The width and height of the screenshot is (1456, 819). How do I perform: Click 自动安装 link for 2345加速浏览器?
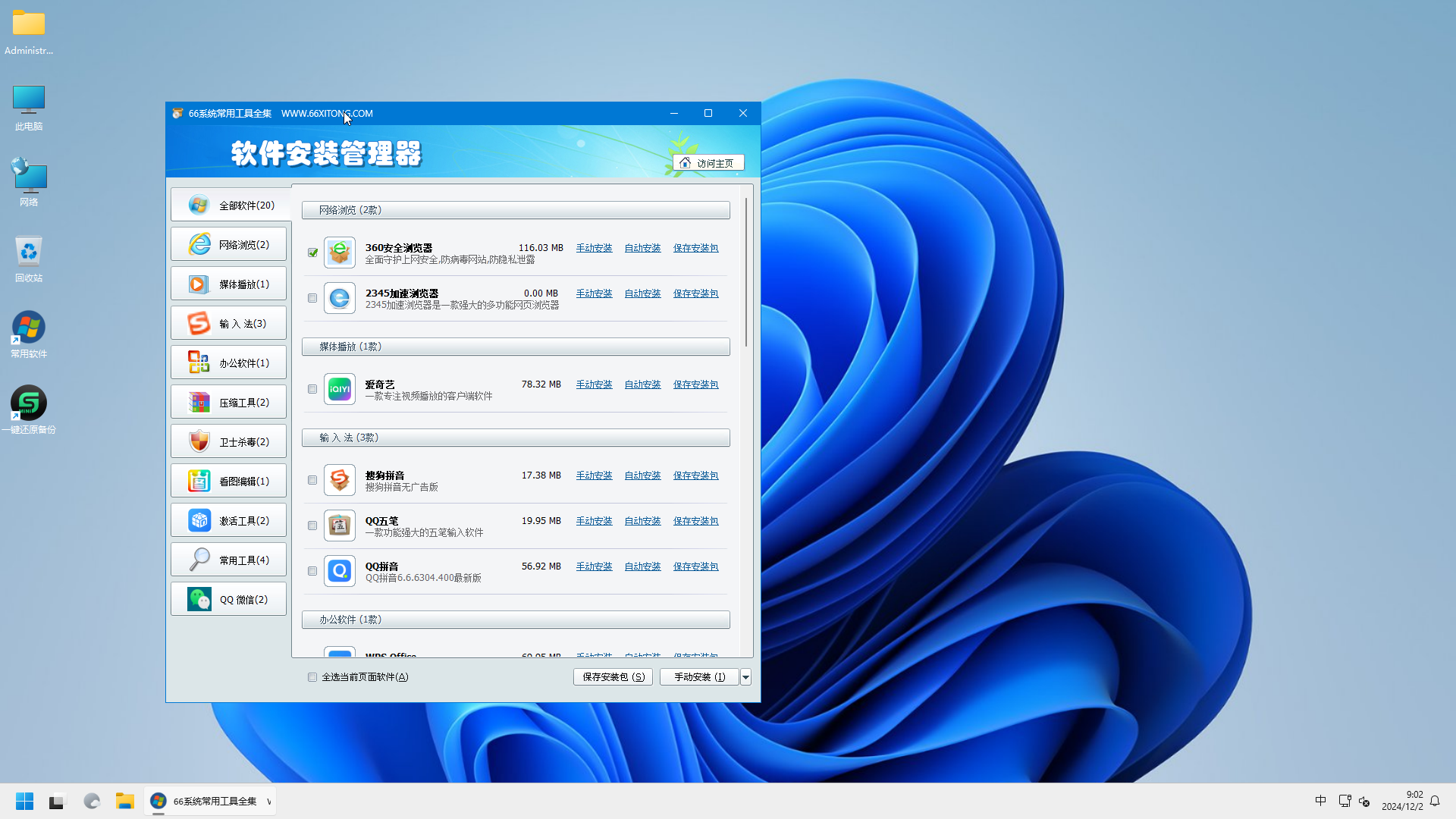642,293
